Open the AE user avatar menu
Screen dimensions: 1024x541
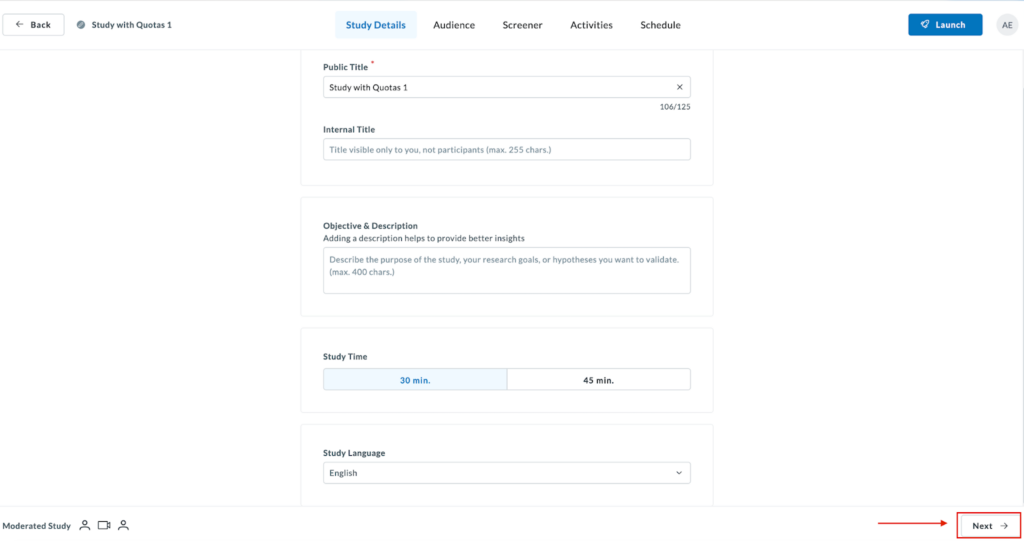click(x=1006, y=25)
